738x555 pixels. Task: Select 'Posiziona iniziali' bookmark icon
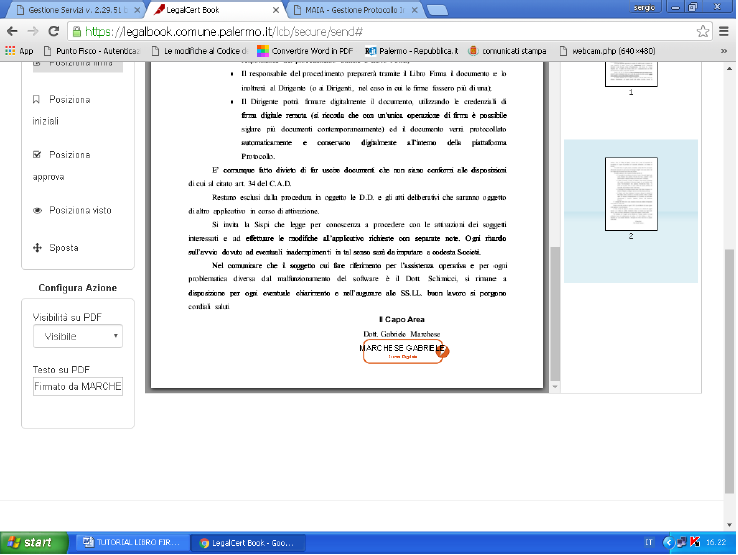tap(37, 100)
